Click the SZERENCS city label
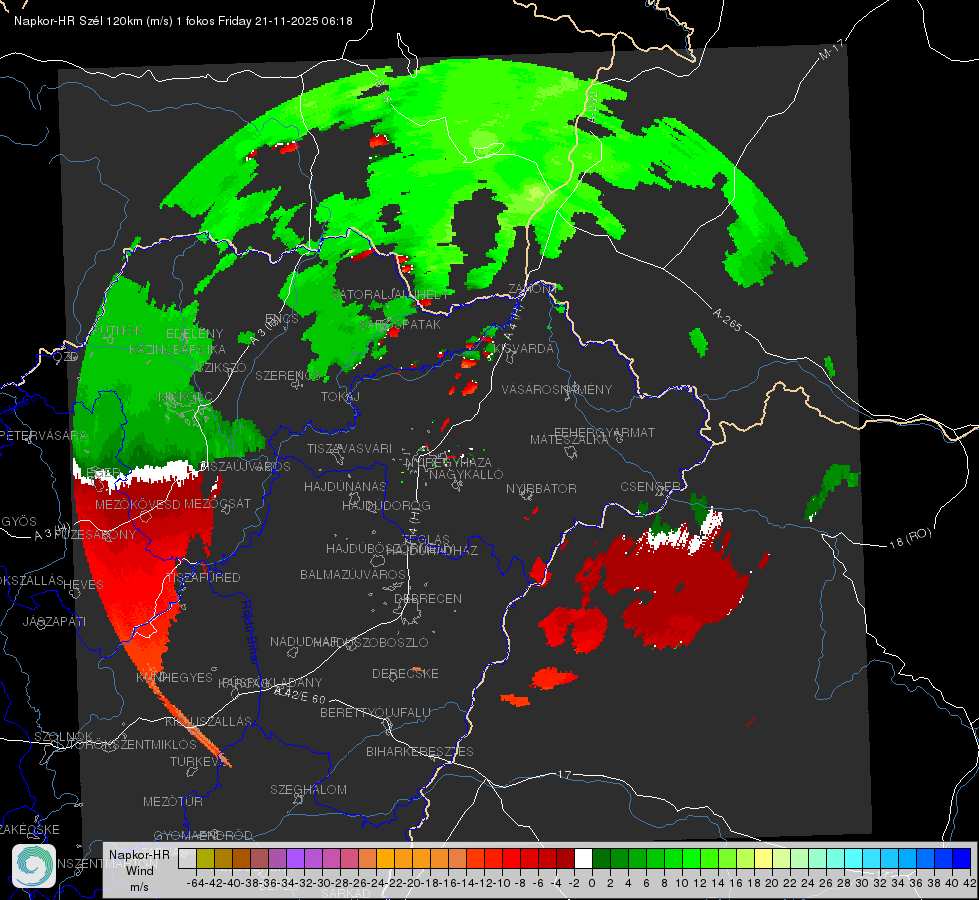The height and width of the screenshot is (900, 979). pos(288,375)
